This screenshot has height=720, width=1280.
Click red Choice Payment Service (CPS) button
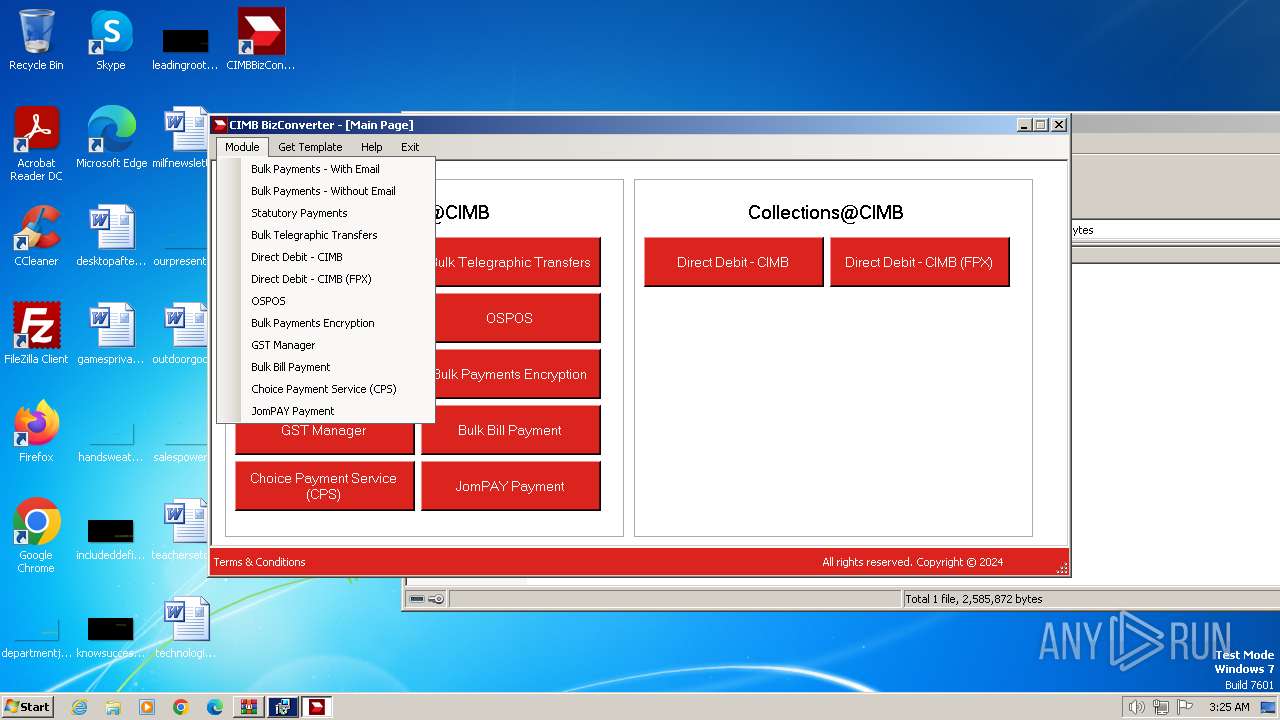tap(325, 486)
